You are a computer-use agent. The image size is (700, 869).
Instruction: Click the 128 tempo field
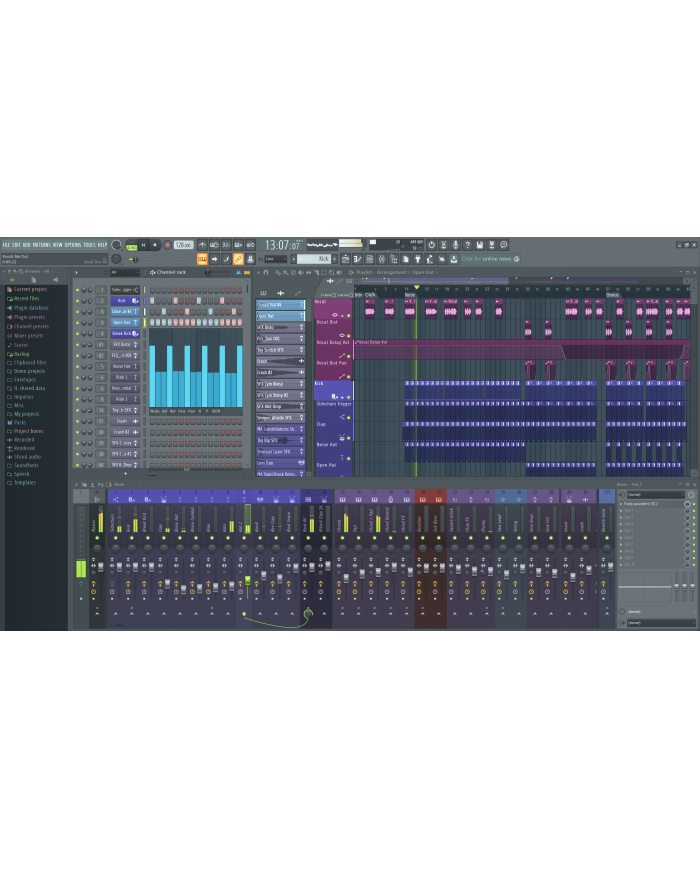tap(183, 245)
